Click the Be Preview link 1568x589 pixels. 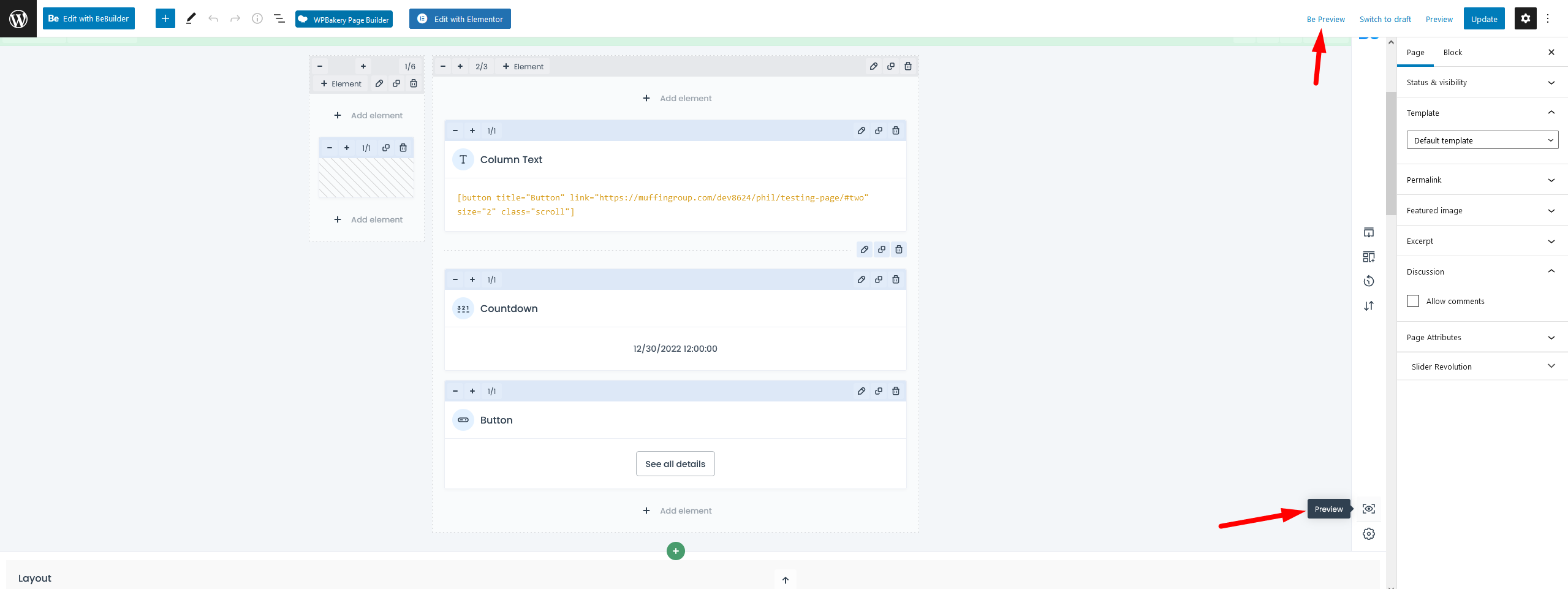pyautogui.click(x=1325, y=19)
